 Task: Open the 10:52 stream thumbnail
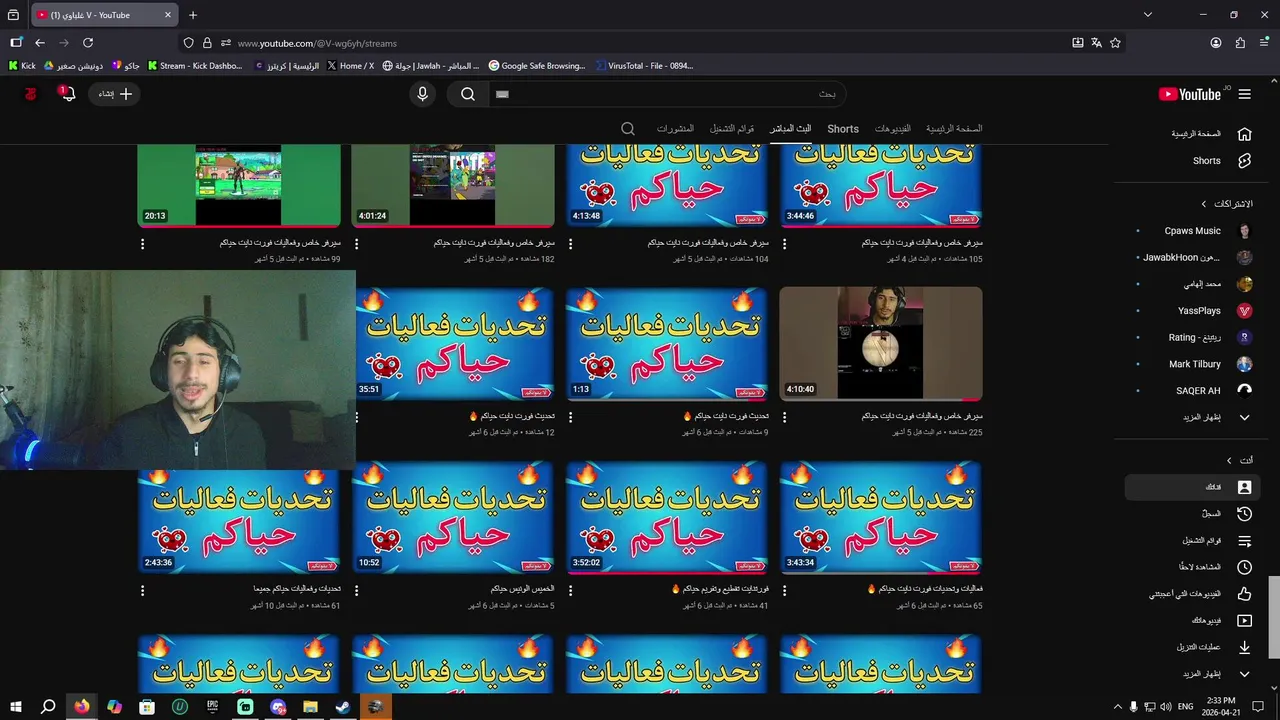click(453, 517)
